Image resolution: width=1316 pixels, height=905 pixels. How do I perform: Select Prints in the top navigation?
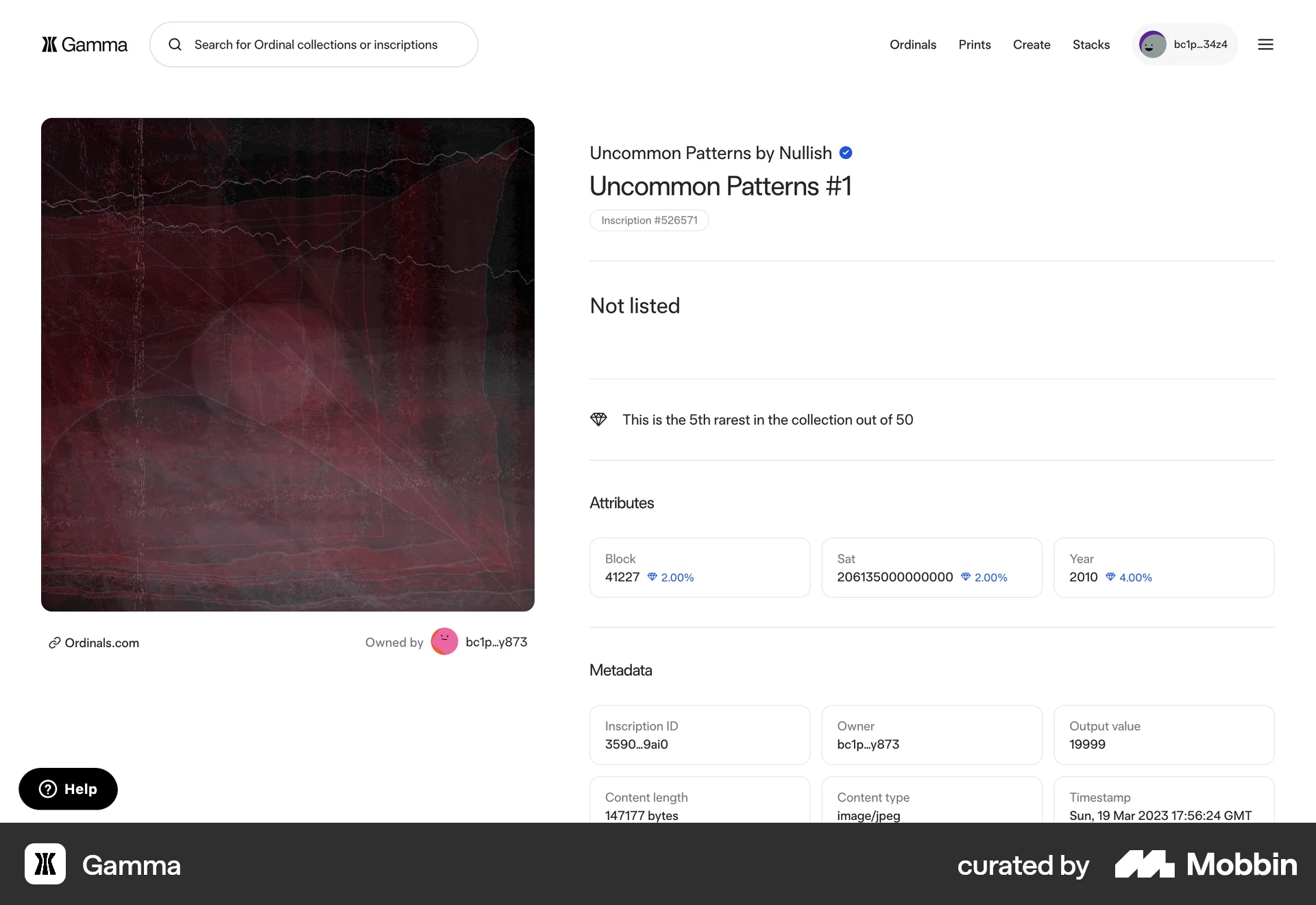[x=974, y=44]
